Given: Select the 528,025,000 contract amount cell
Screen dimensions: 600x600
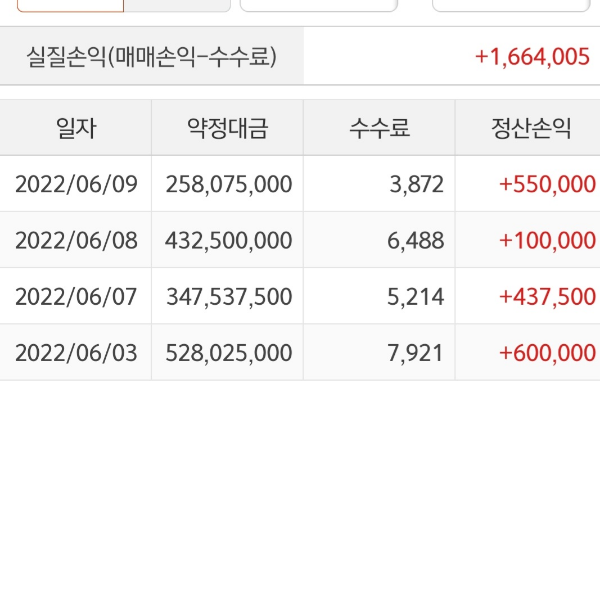Looking at the screenshot, I should [x=230, y=352].
